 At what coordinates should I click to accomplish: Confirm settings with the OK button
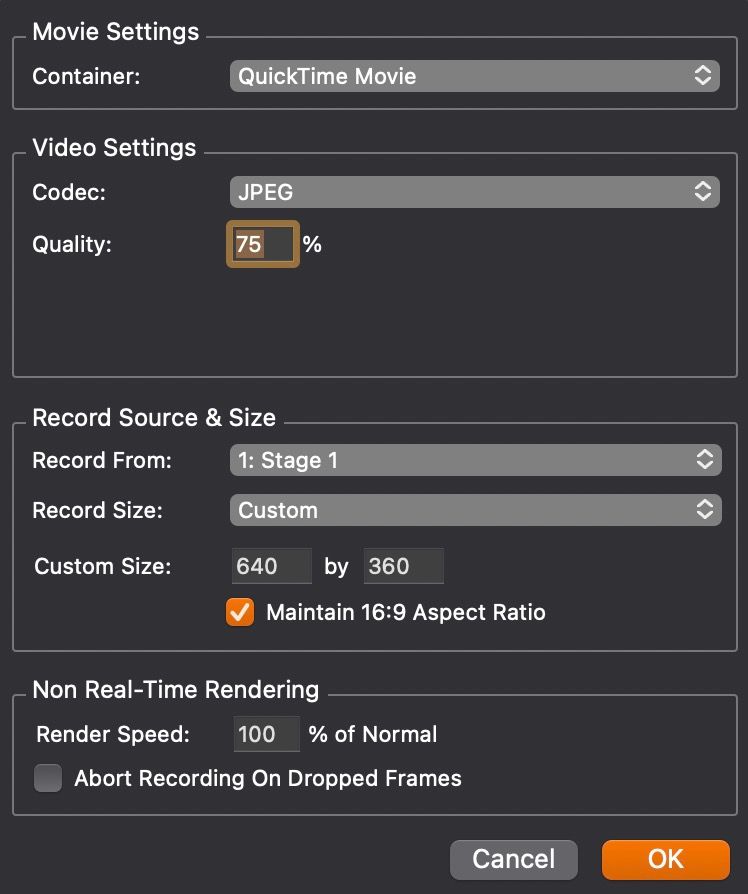[x=665, y=859]
